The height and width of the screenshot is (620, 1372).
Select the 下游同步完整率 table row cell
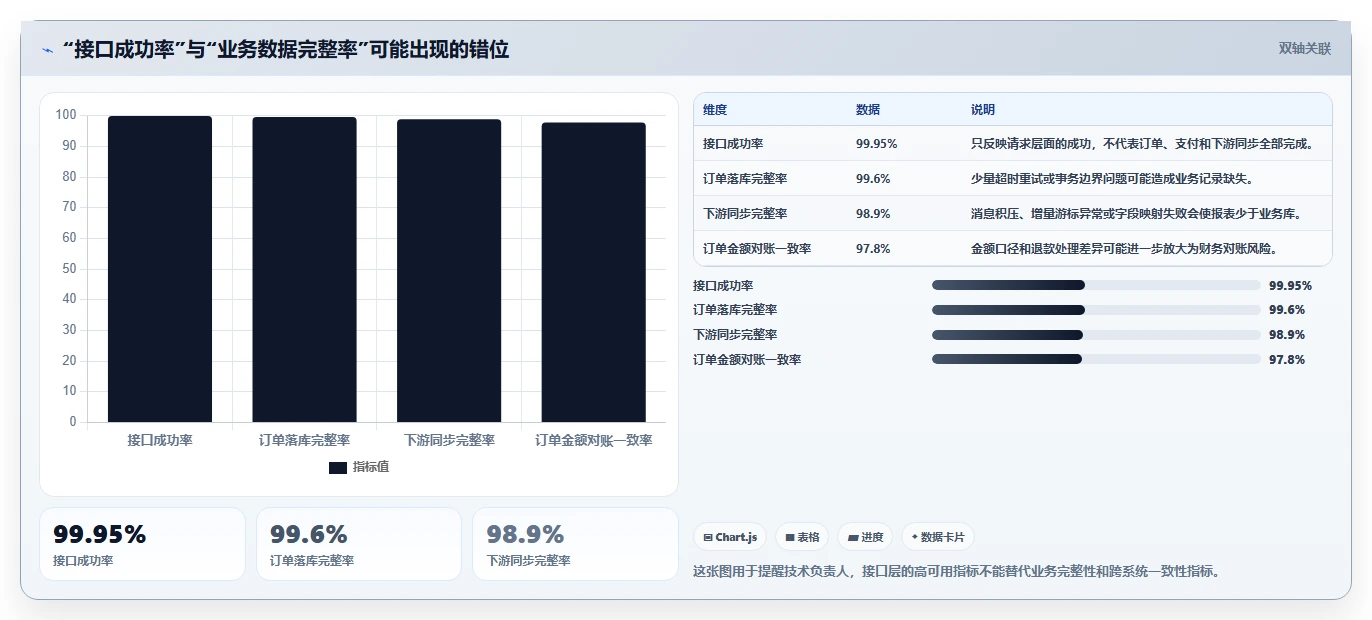point(745,214)
